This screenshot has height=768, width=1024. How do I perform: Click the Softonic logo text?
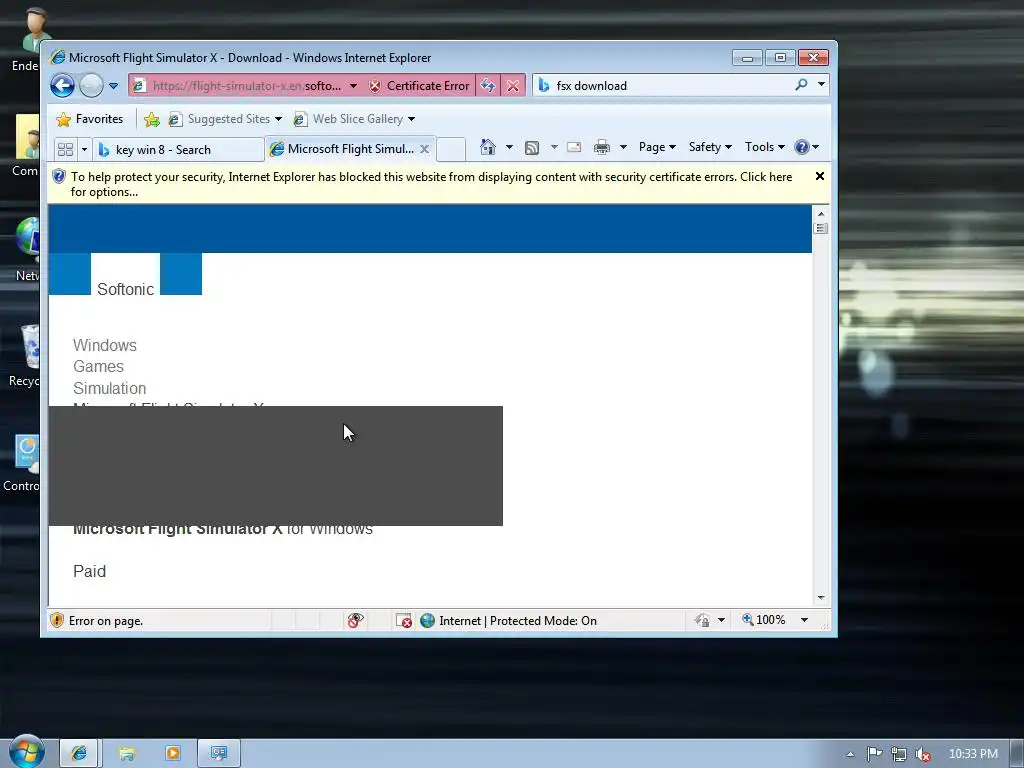[x=125, y=289]
